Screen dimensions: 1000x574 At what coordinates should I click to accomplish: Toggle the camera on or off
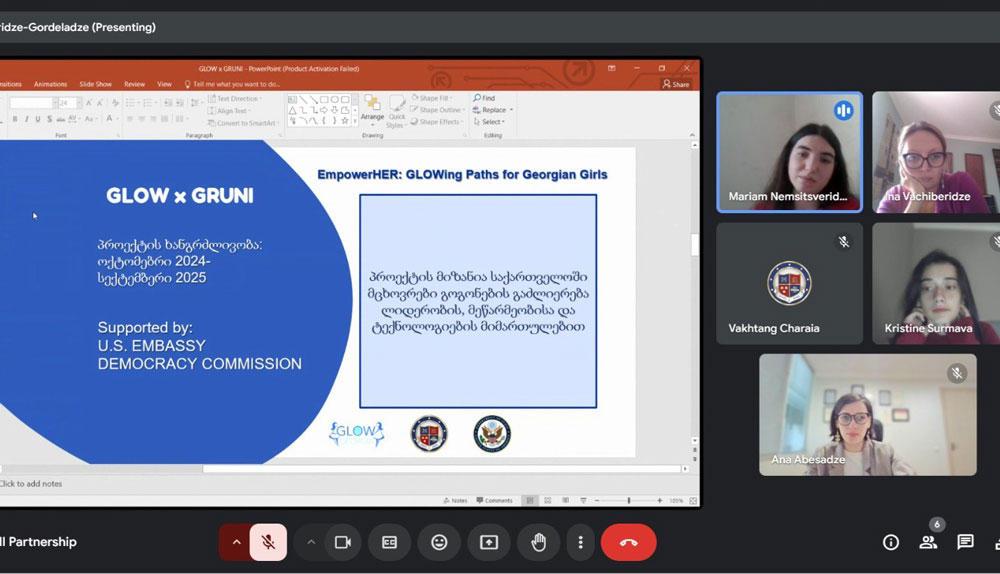[x=343, y=542]
